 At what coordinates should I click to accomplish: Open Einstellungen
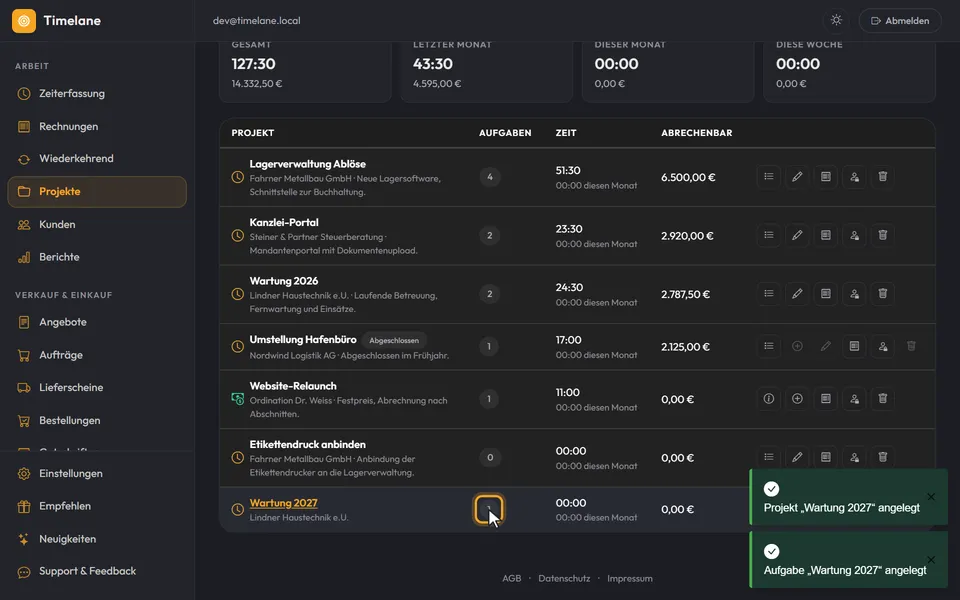click(97, 474)
